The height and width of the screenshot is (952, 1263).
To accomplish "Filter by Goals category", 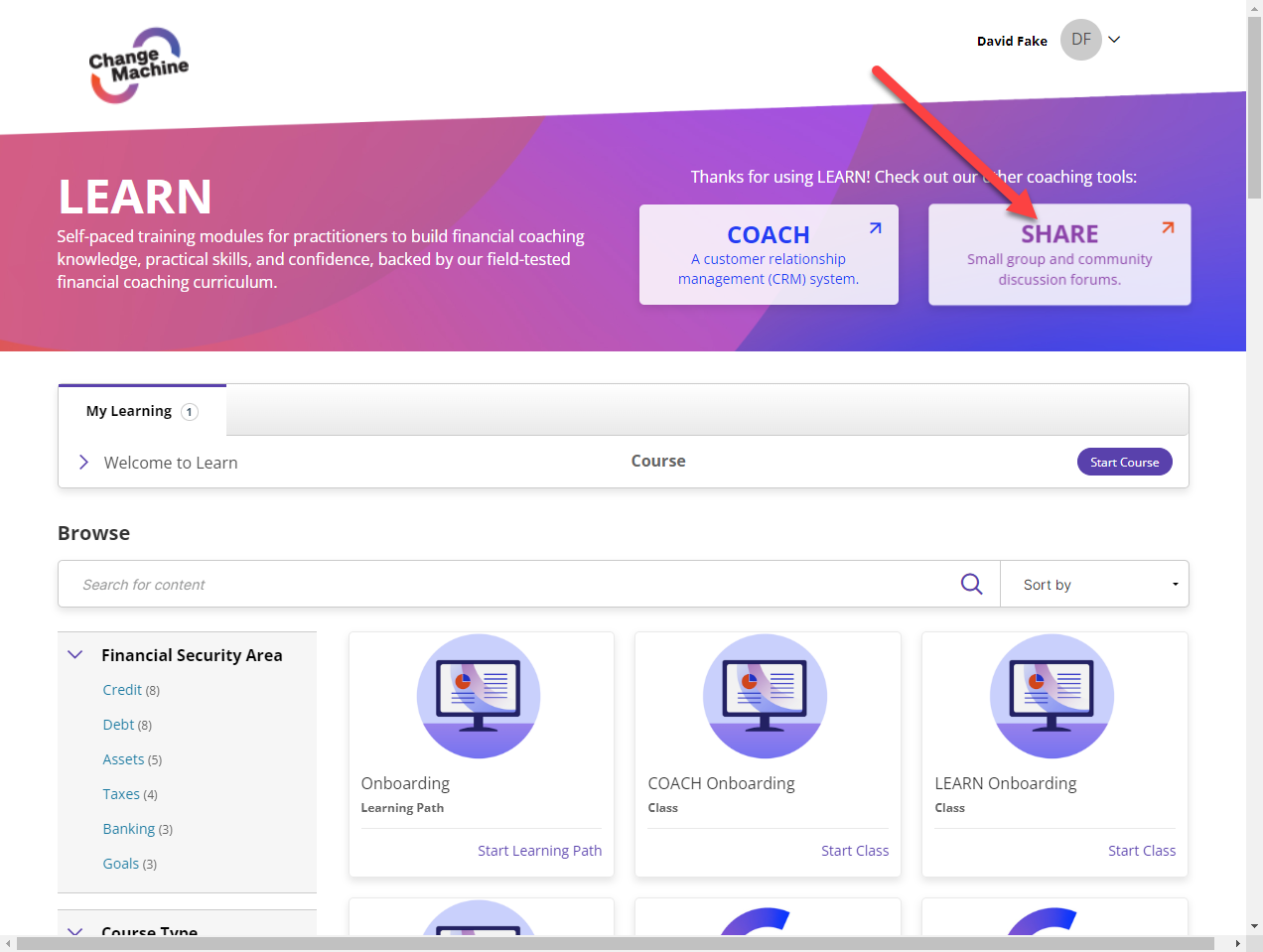I will click(121, 864).
